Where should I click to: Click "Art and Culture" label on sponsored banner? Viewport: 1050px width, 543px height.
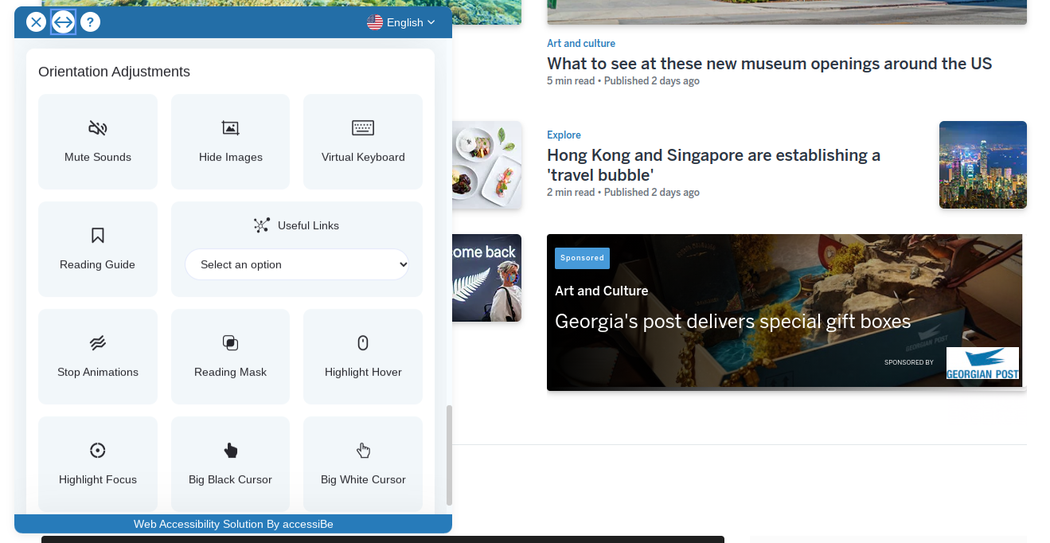601,291
